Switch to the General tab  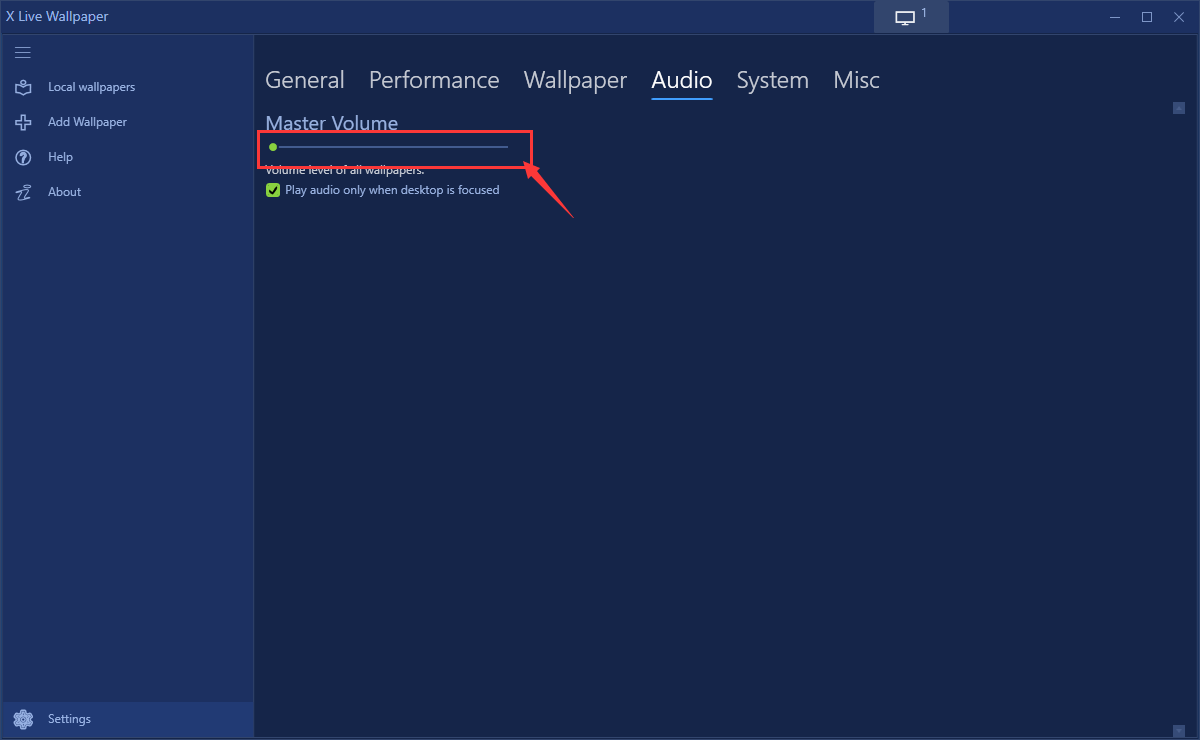pyautogui.click(x=304, y=80)
